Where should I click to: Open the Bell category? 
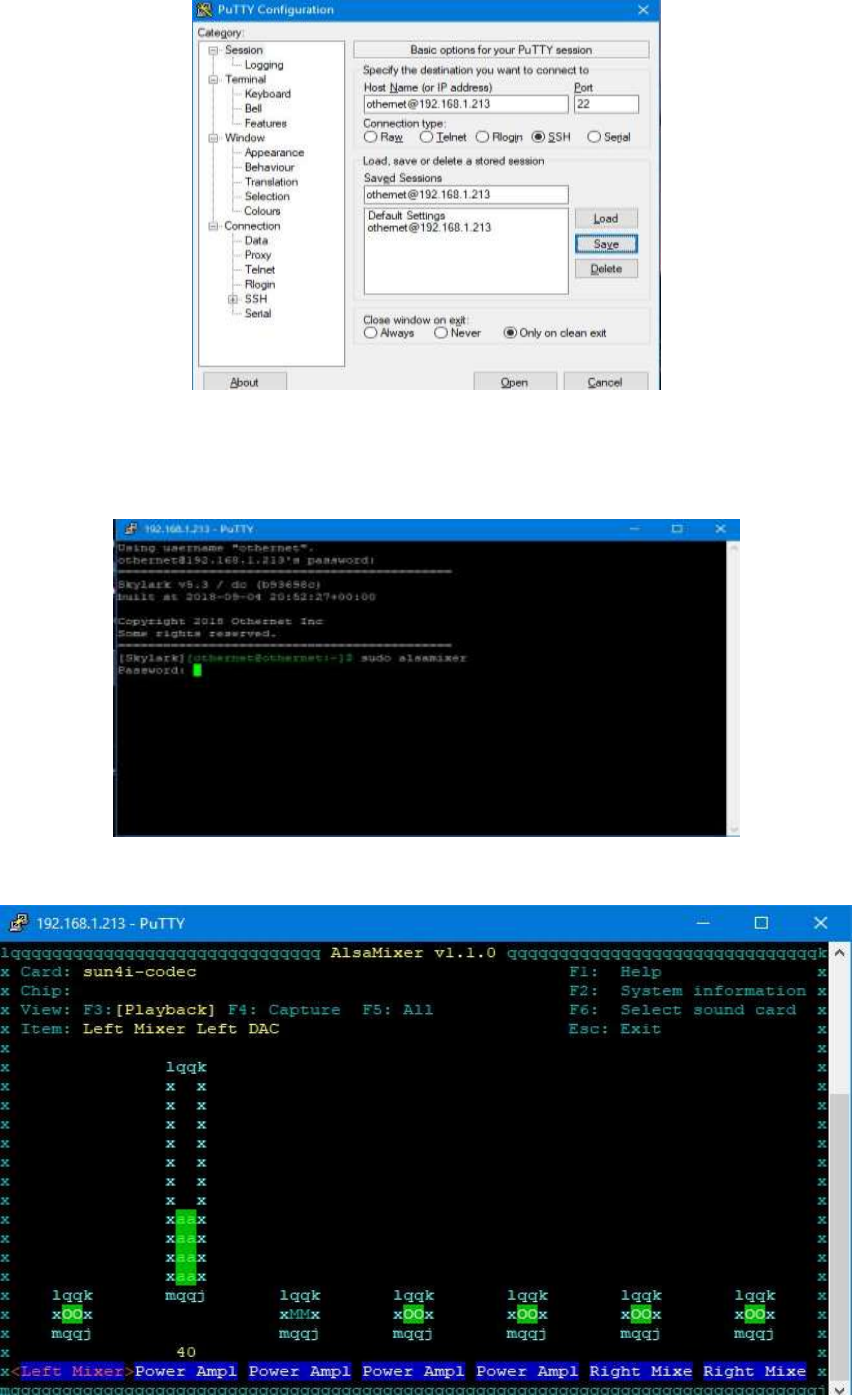(254, 108)
